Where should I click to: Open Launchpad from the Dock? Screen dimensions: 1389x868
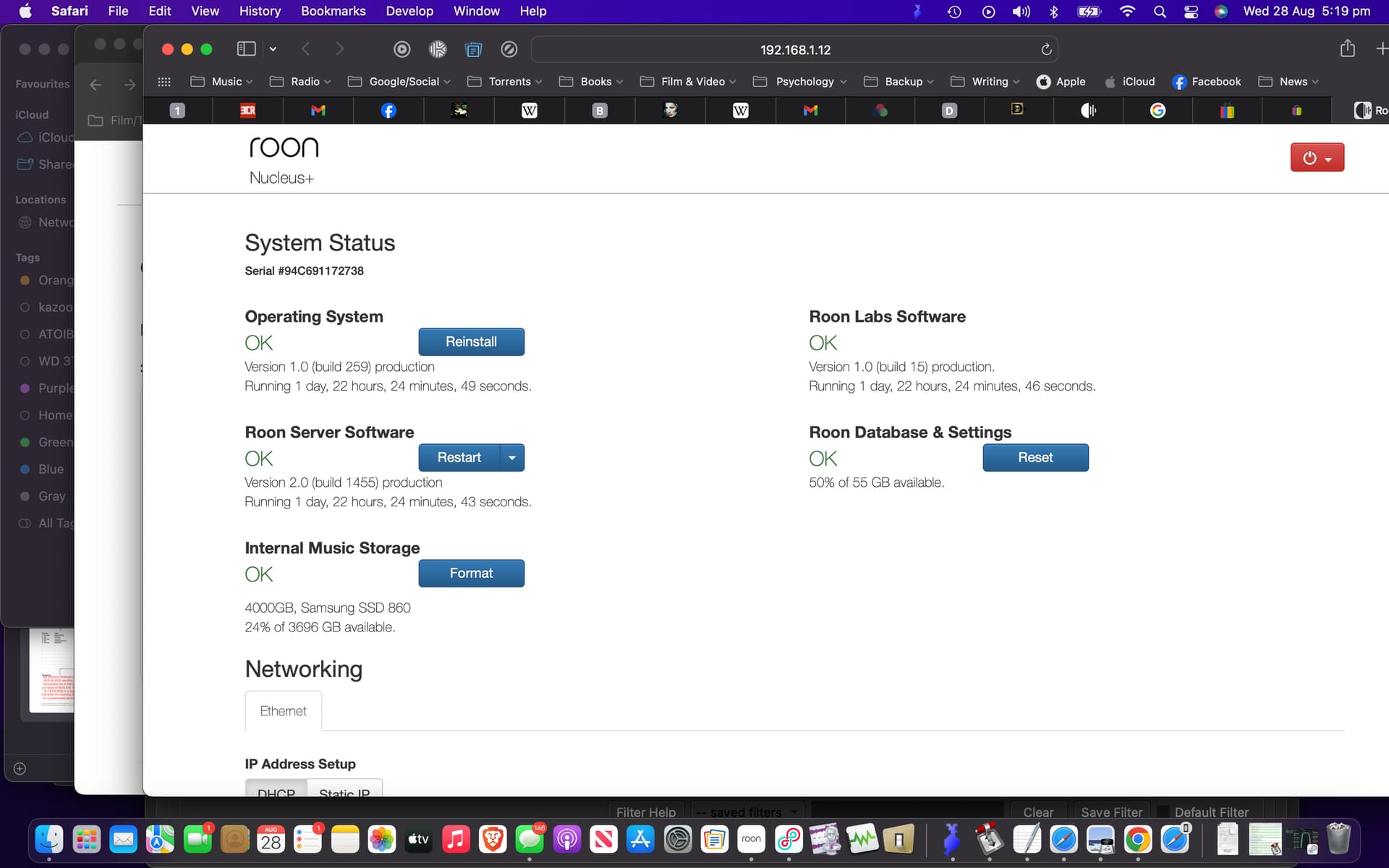tap(87, 839)
